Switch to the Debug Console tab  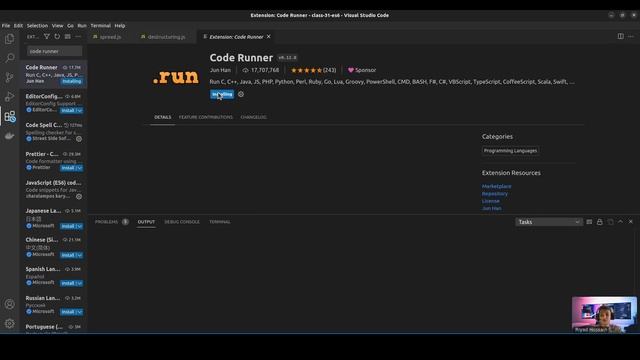(182, 222)
